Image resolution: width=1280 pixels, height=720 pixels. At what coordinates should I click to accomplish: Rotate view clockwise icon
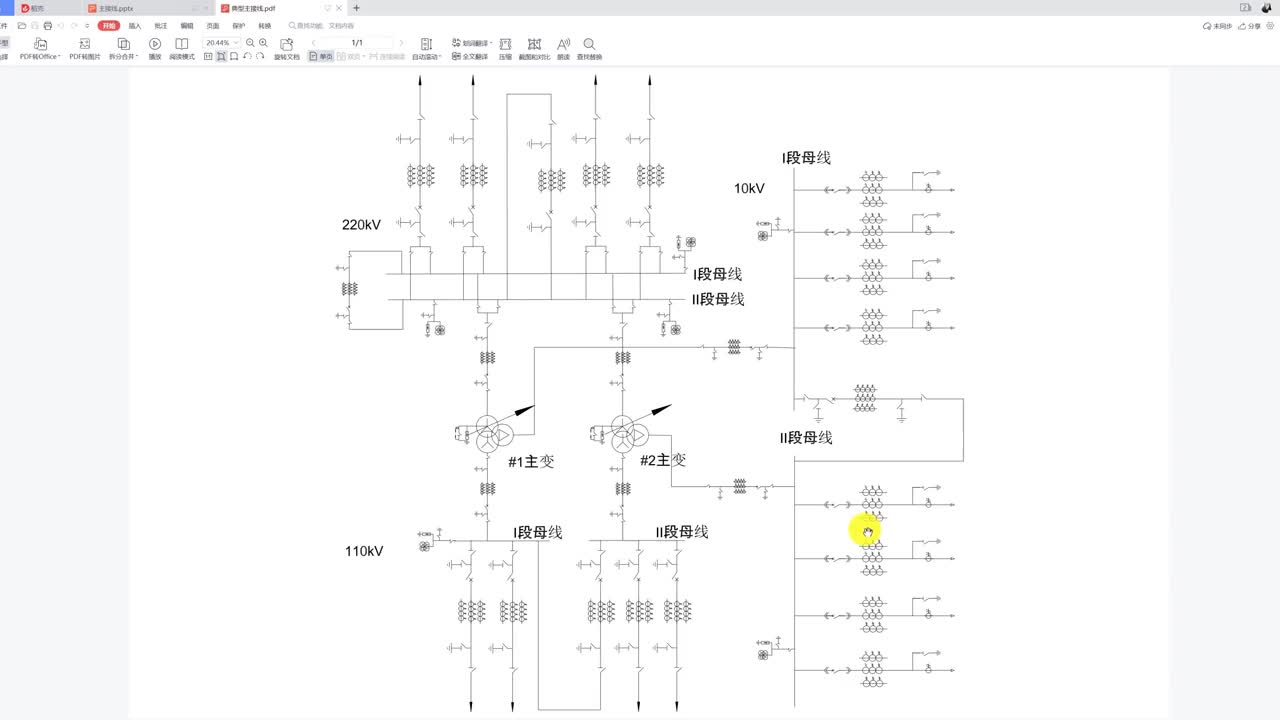(x=260, y=57)
